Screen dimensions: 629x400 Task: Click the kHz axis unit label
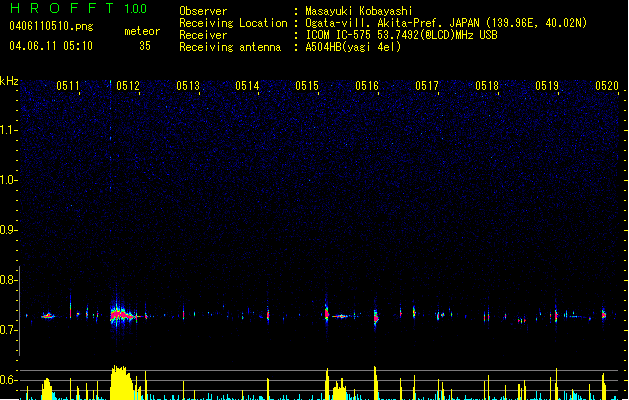point(9,81)
